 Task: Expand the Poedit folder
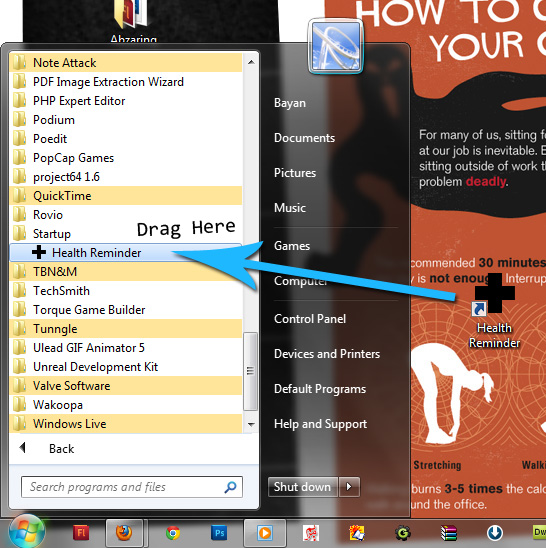(126, 139)
